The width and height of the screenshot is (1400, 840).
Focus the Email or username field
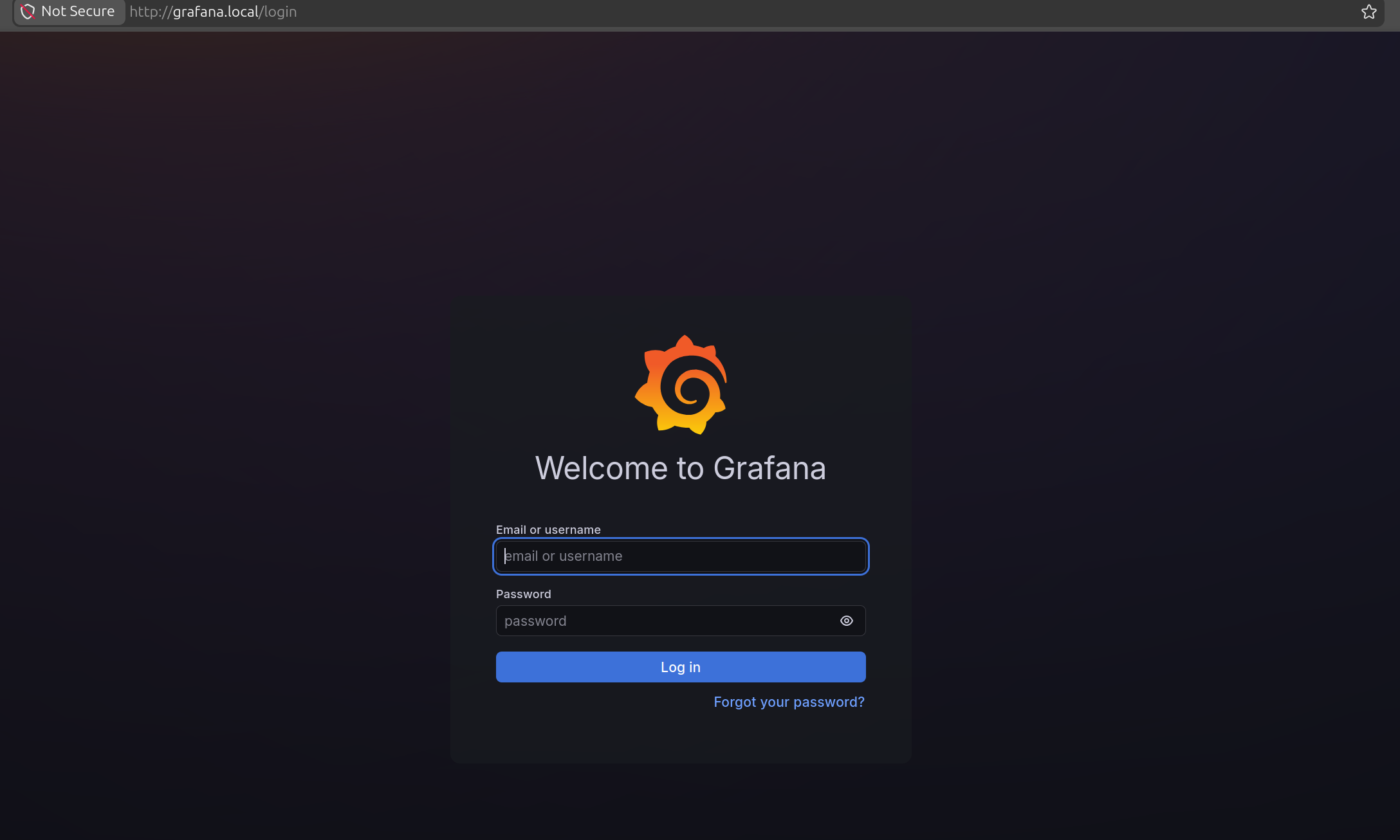coord(681,556)
